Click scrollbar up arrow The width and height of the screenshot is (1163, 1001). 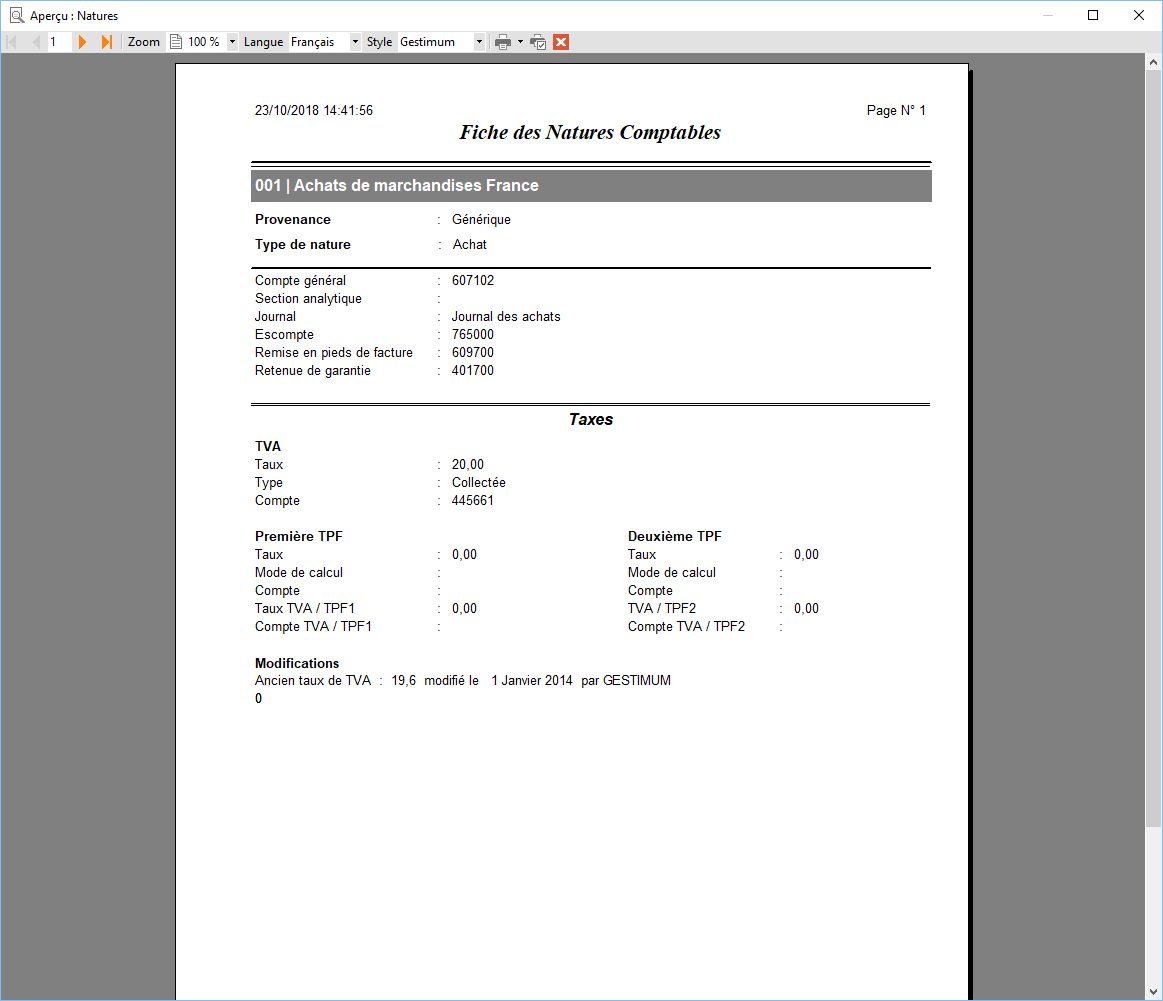1153,62
